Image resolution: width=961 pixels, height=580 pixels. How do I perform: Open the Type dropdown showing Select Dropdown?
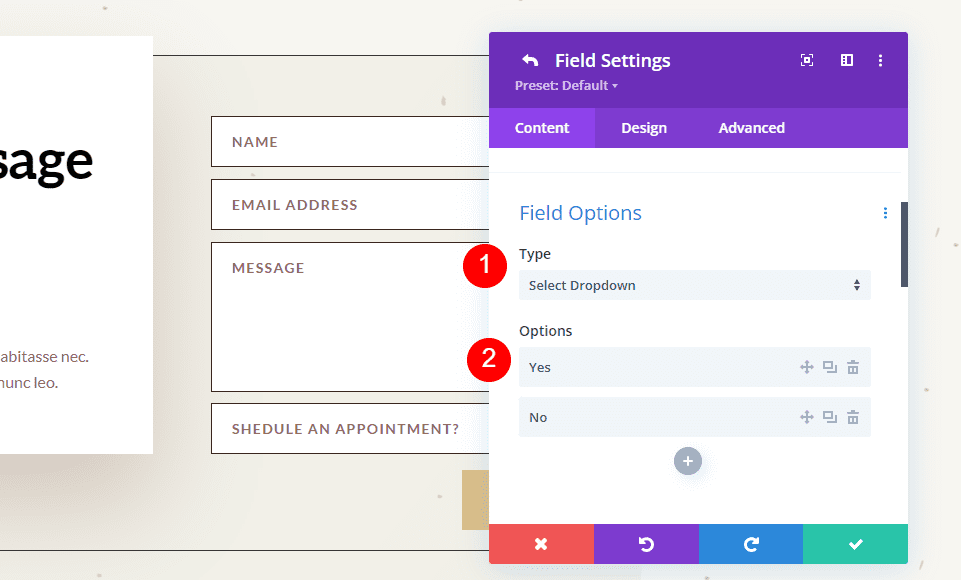coord(694,285)
